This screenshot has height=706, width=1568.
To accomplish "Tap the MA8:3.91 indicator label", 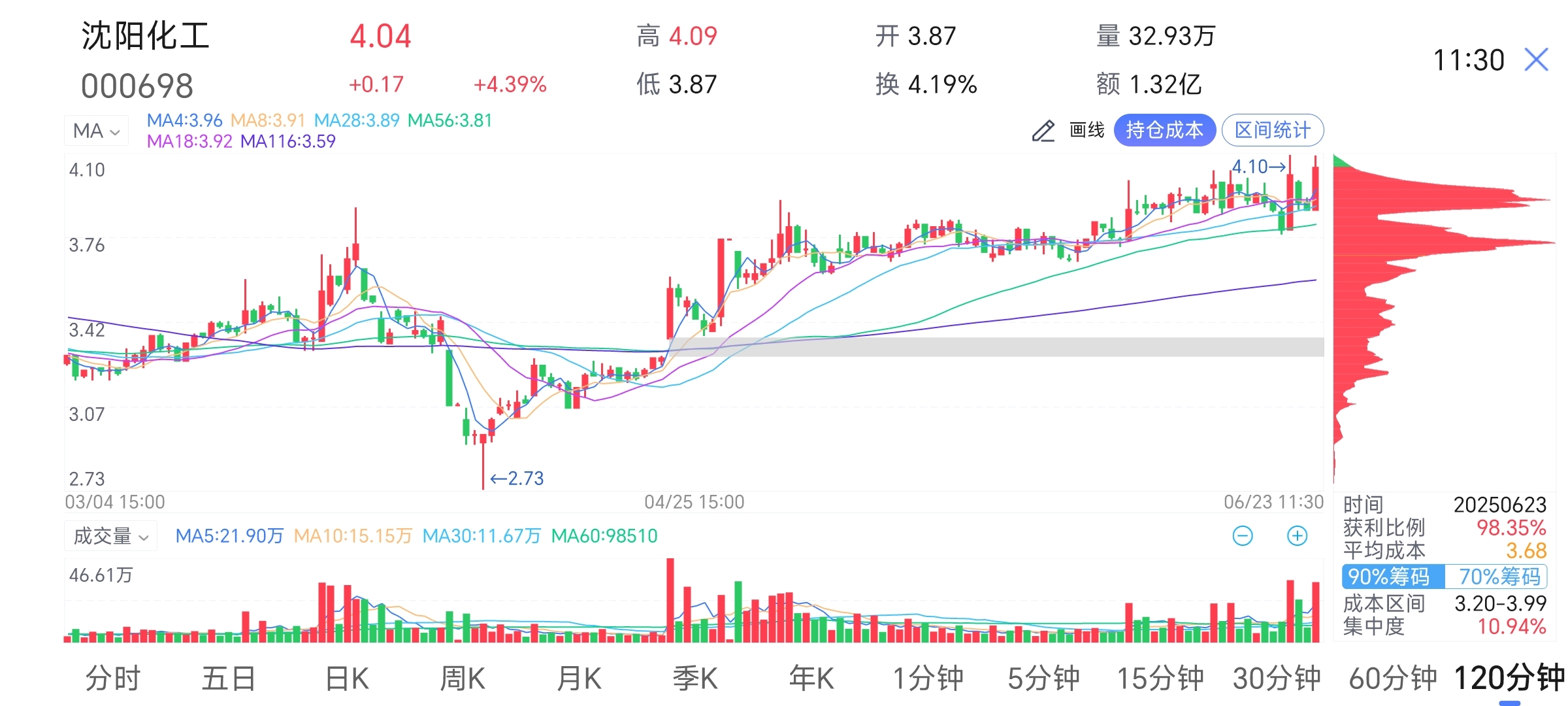I will (x=268, y=120).
